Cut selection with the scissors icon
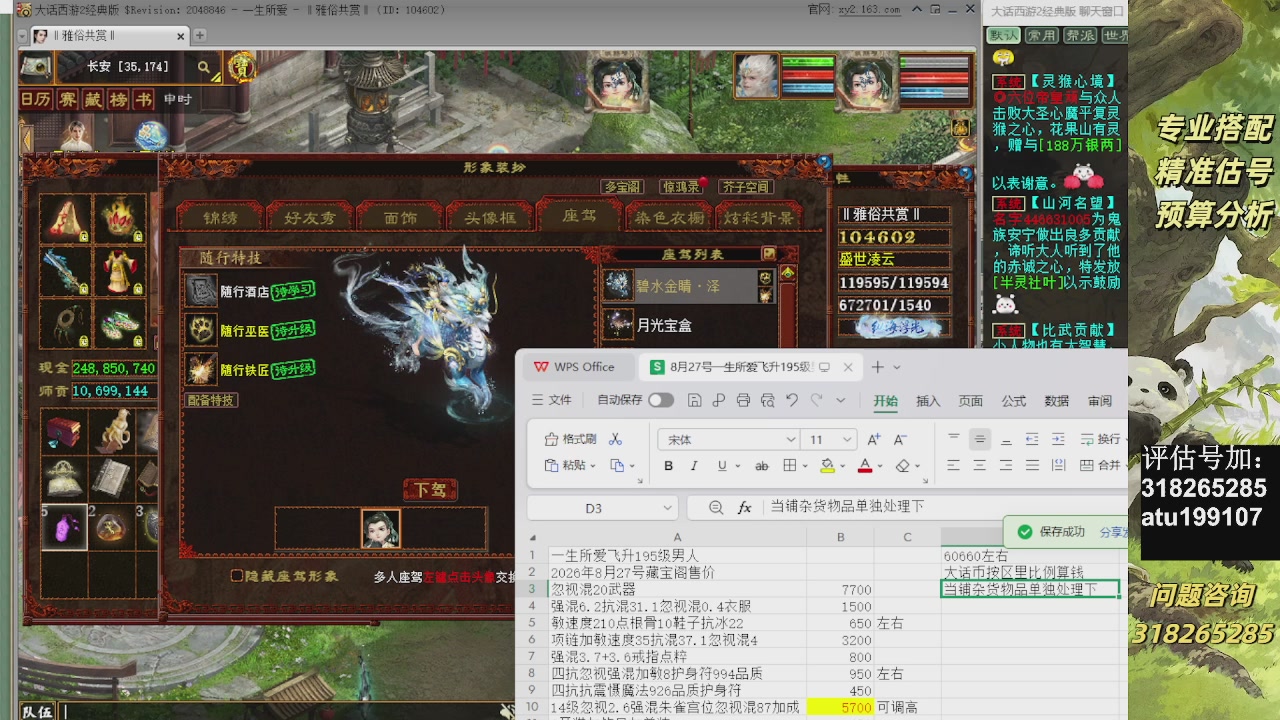Screen dimensions: 1280x720 (615, 439)
